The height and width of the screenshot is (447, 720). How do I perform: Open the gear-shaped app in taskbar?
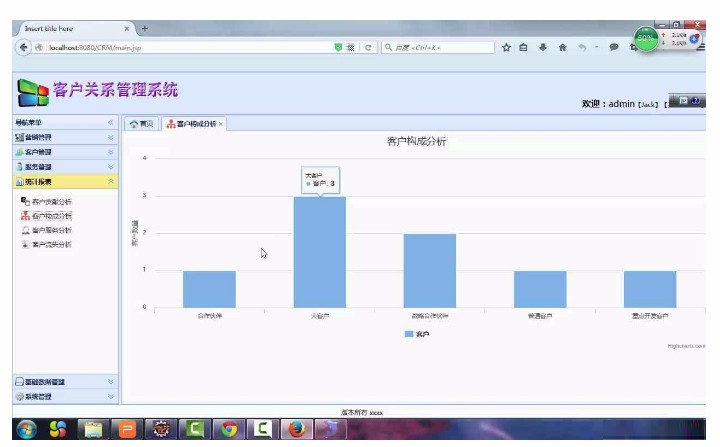pos(161,430)
